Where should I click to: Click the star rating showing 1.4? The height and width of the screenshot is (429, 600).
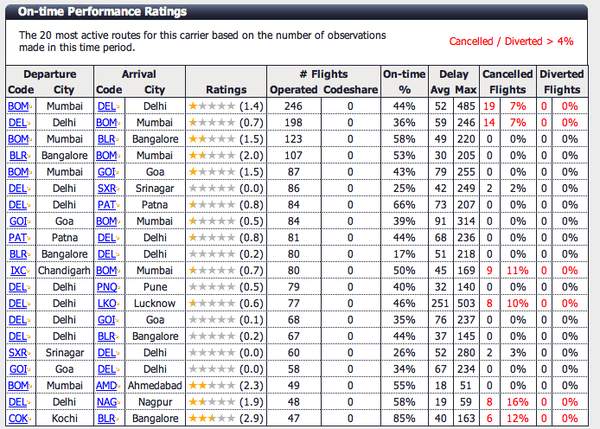(x=210, y=104)
